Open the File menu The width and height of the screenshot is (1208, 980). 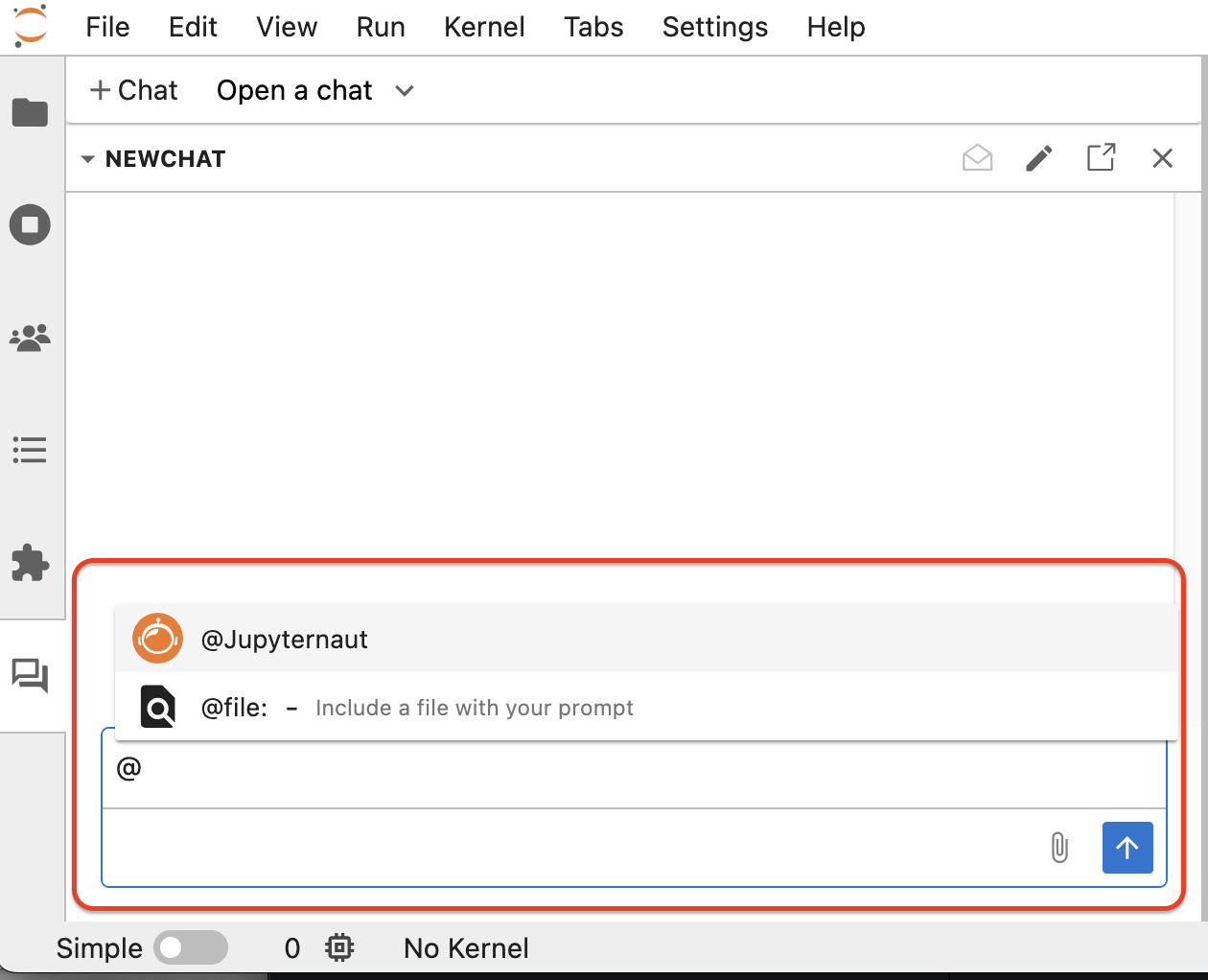pyautogui.click(x=107, y=27)
